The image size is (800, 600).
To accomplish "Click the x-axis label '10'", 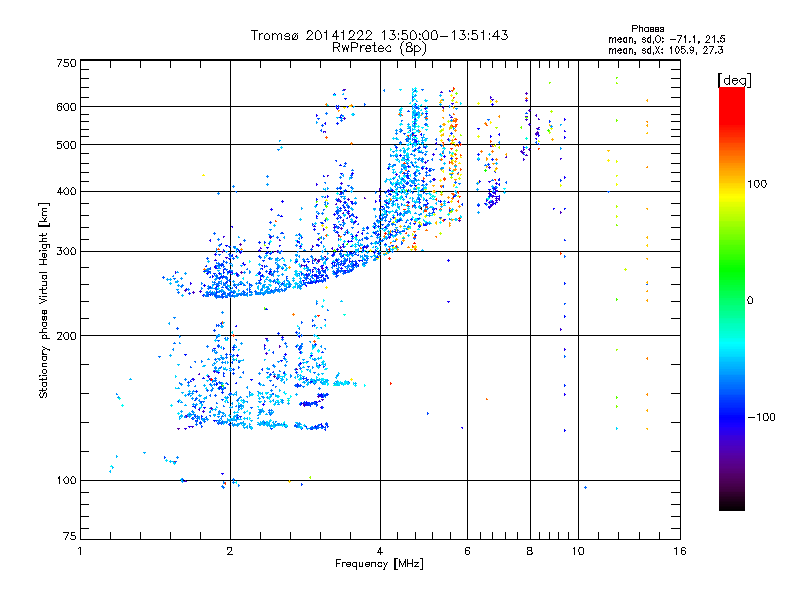I will tap(578, 551).
